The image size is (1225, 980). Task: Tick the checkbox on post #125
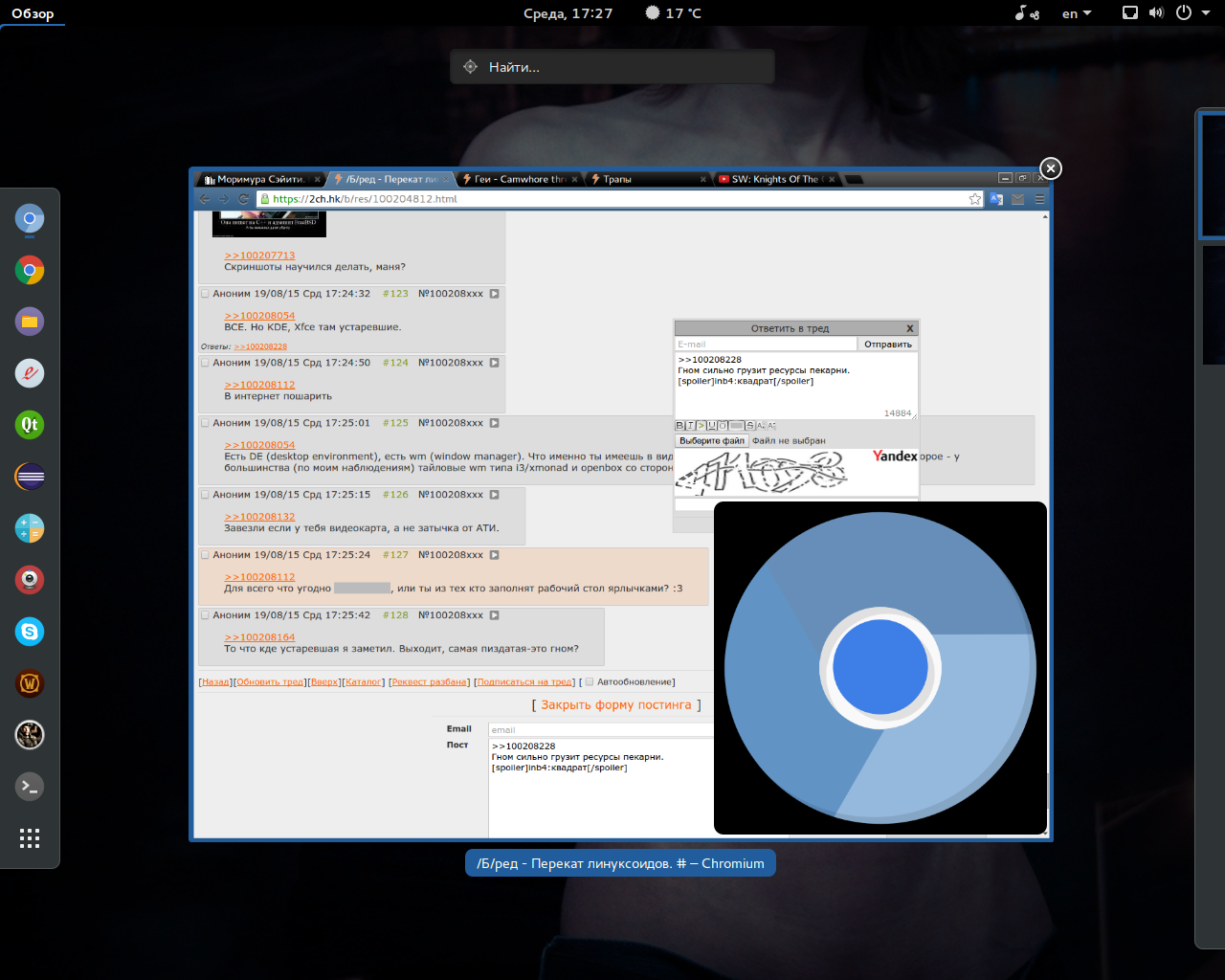coord(205,423)
